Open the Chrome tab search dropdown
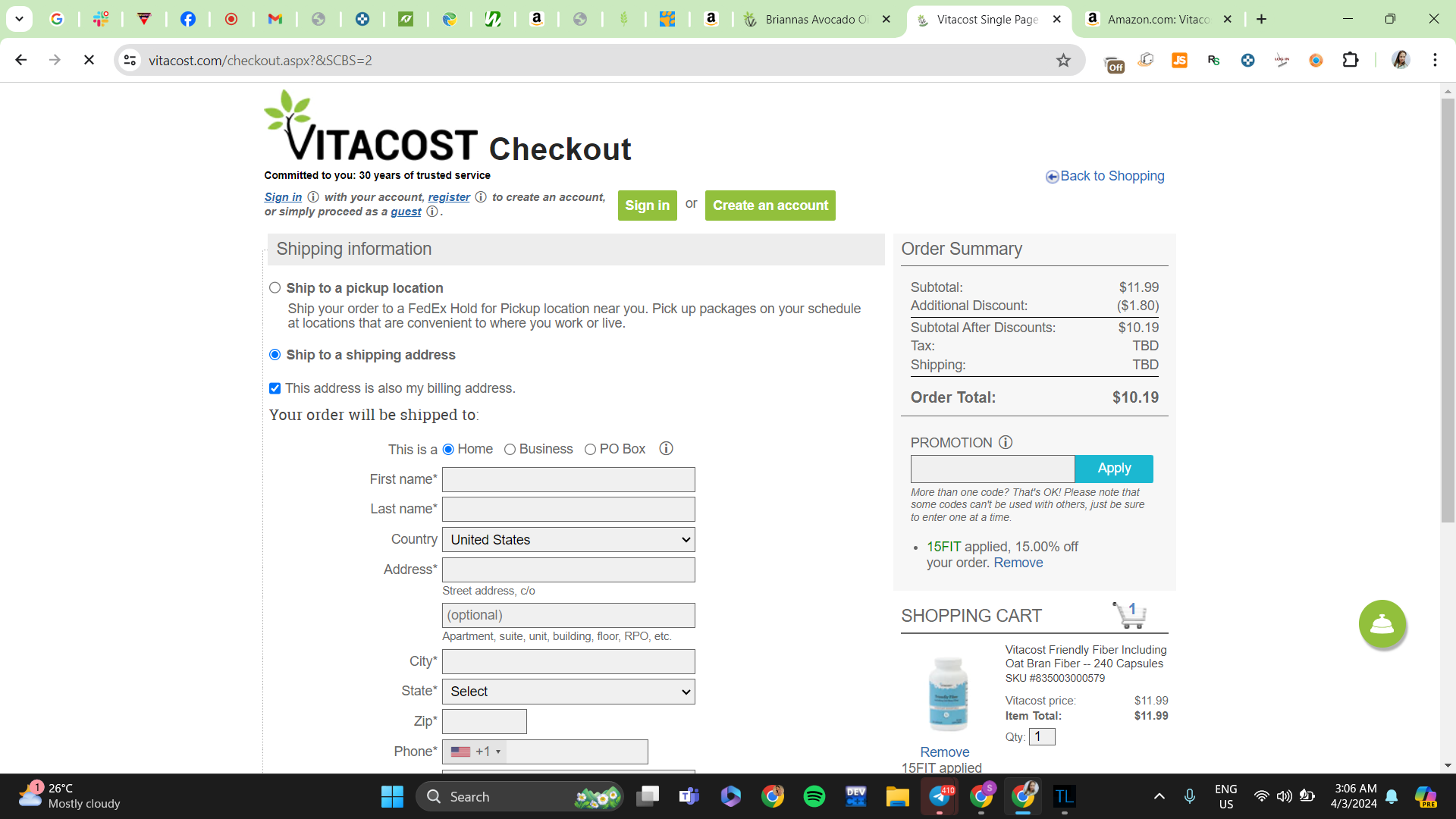 pyautogui.click(x=19, y=19)
